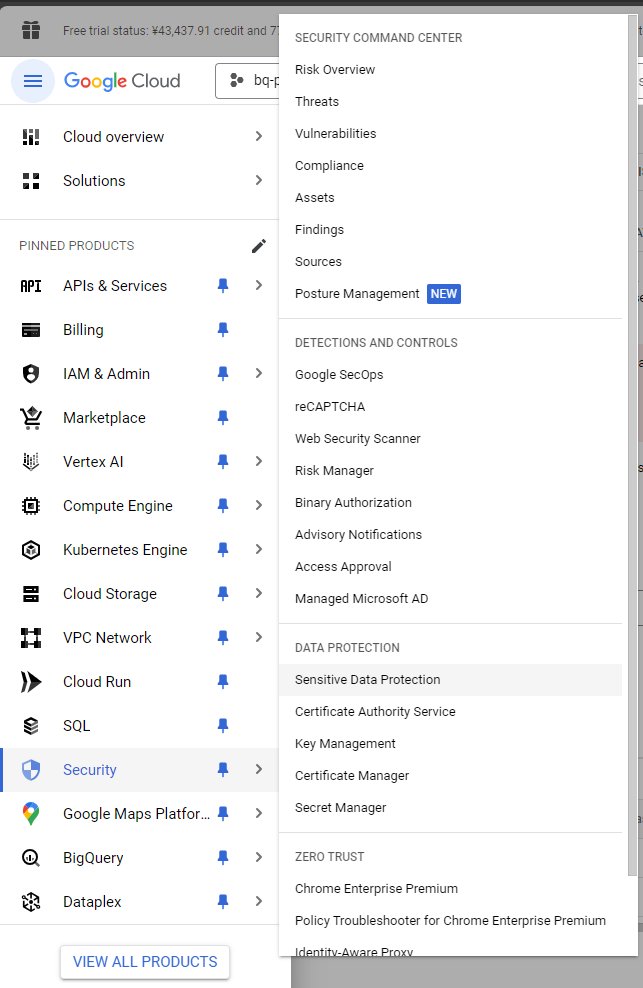Open Binary Authorization link
The image size is (643, 988).
(353, 503)
